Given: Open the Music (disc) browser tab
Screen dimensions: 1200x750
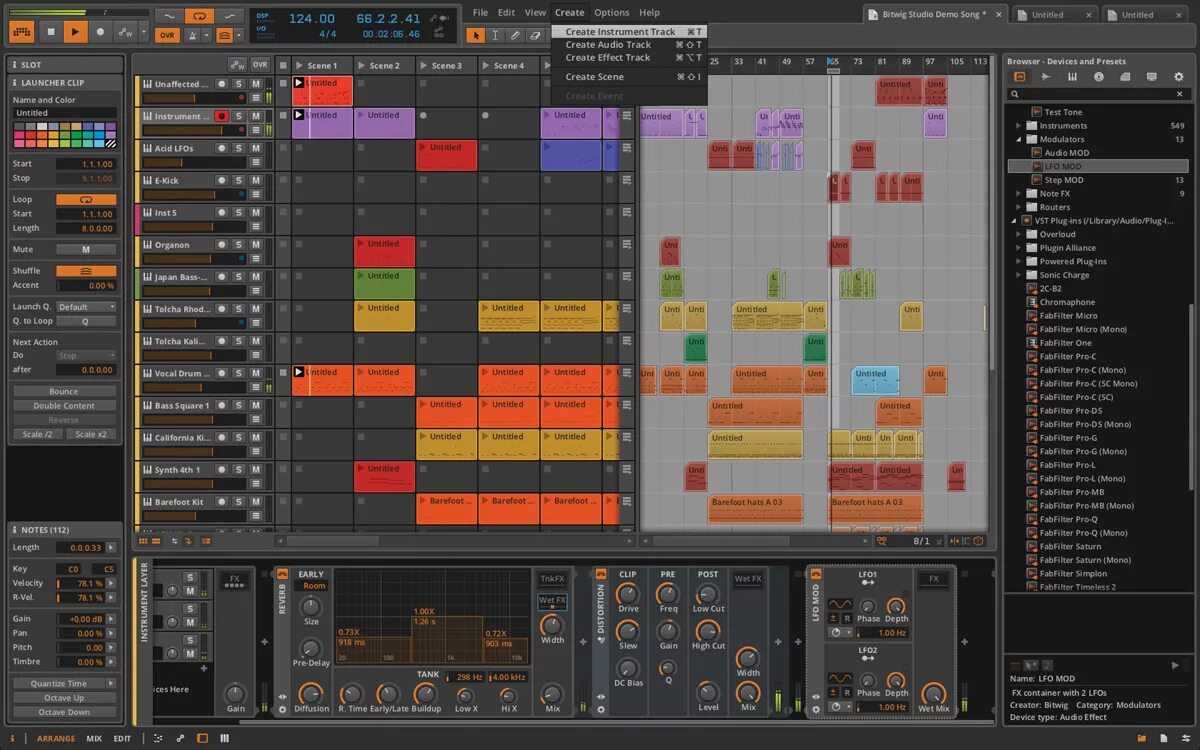Looking at the screenshot, I should [x=1099, y=77].
